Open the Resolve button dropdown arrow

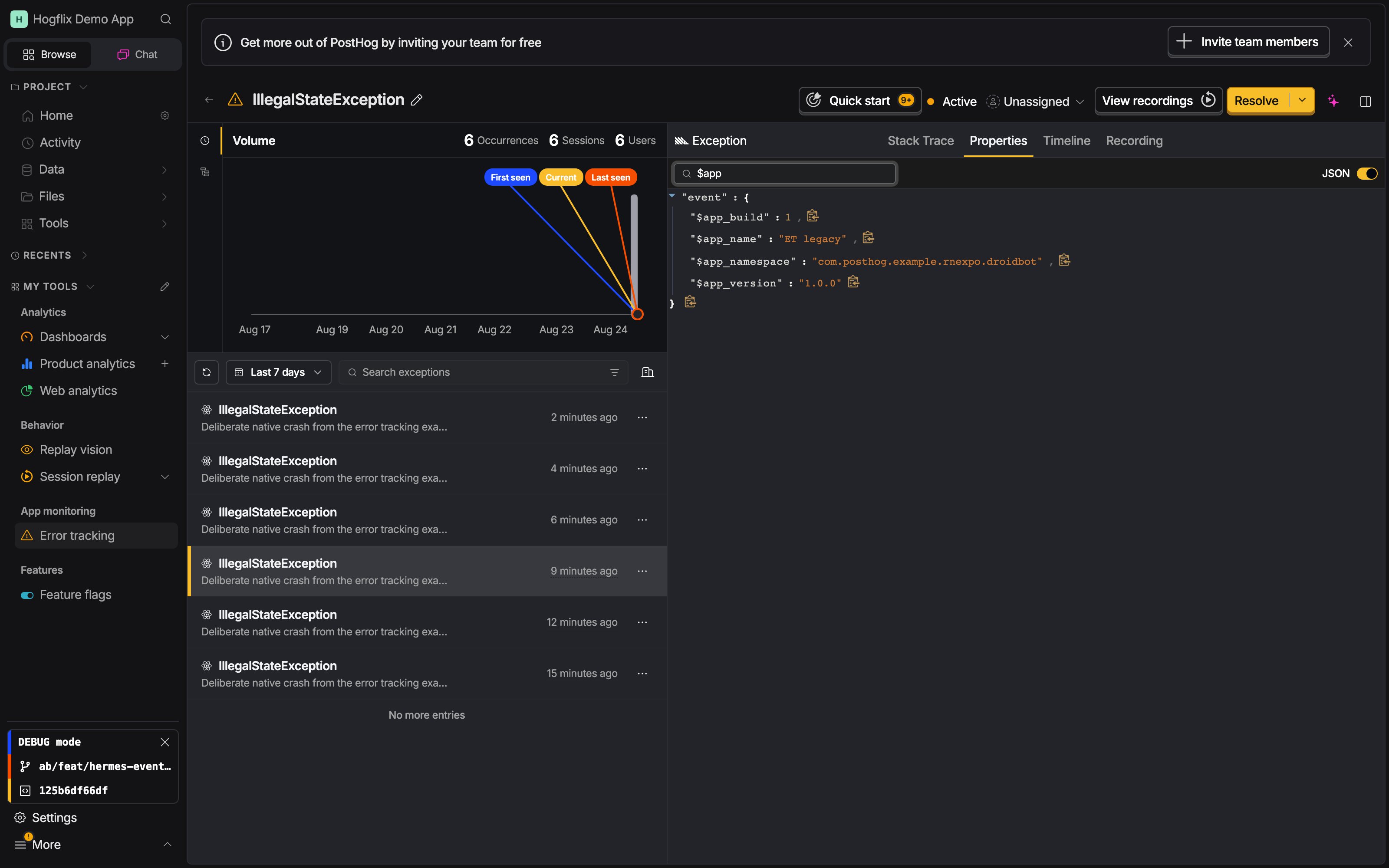(1302, 100)
